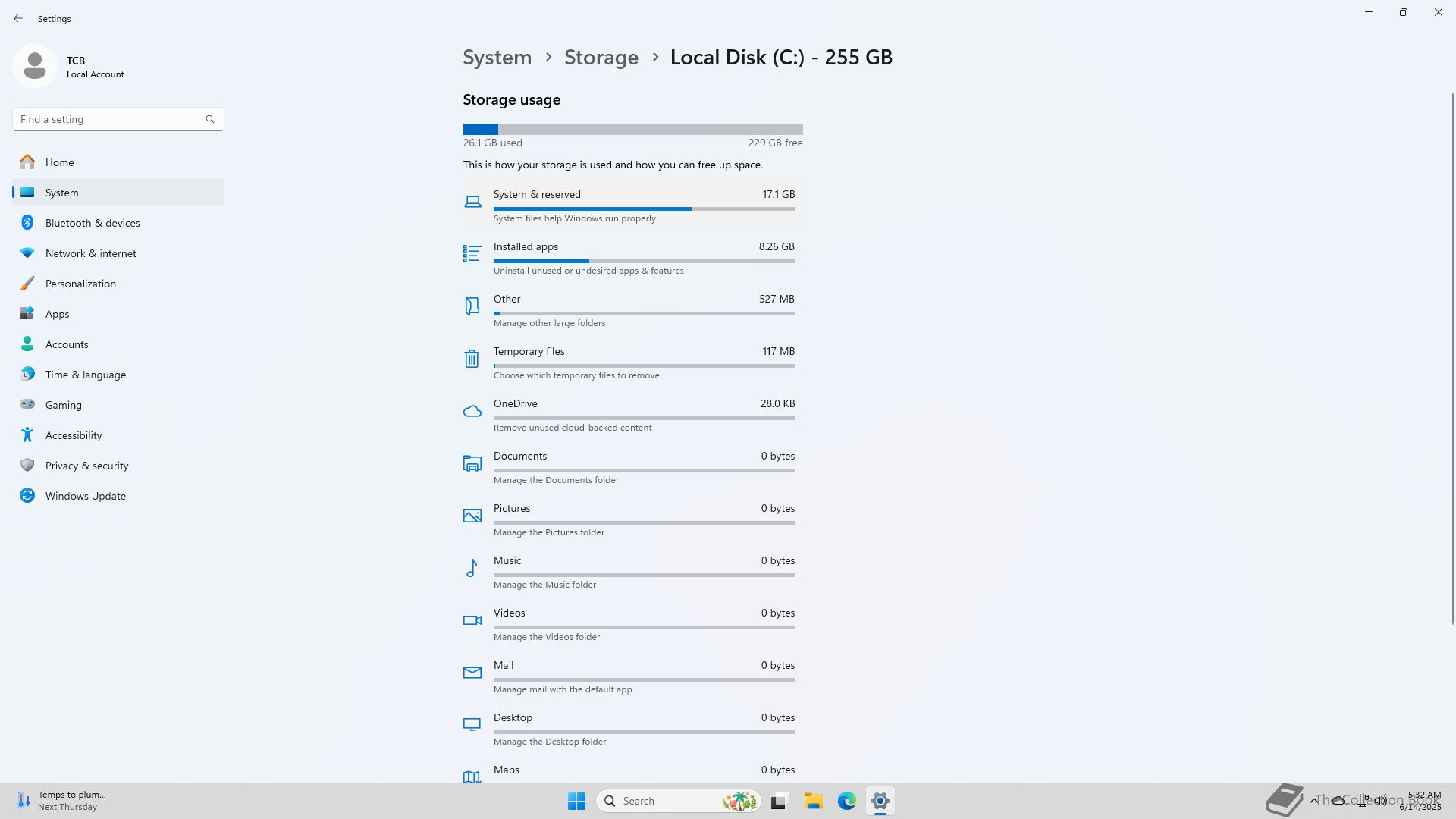The image size is (1456, 819).
Task: Open Personalization settings page
Action: point(80,284)
